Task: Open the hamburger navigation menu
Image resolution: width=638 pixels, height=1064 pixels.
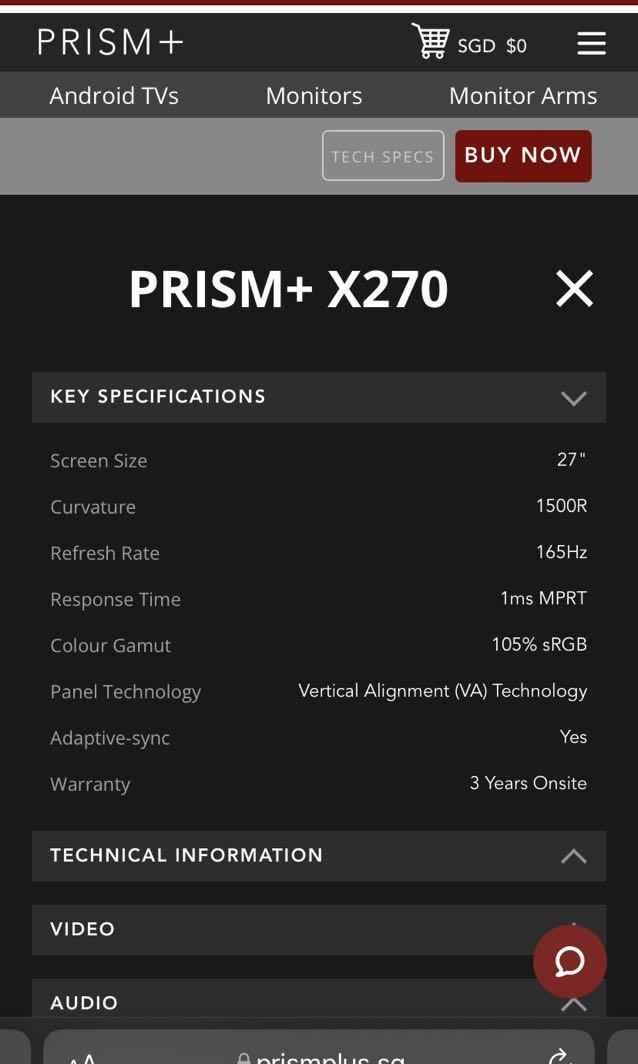Action: tap(592, 43)
